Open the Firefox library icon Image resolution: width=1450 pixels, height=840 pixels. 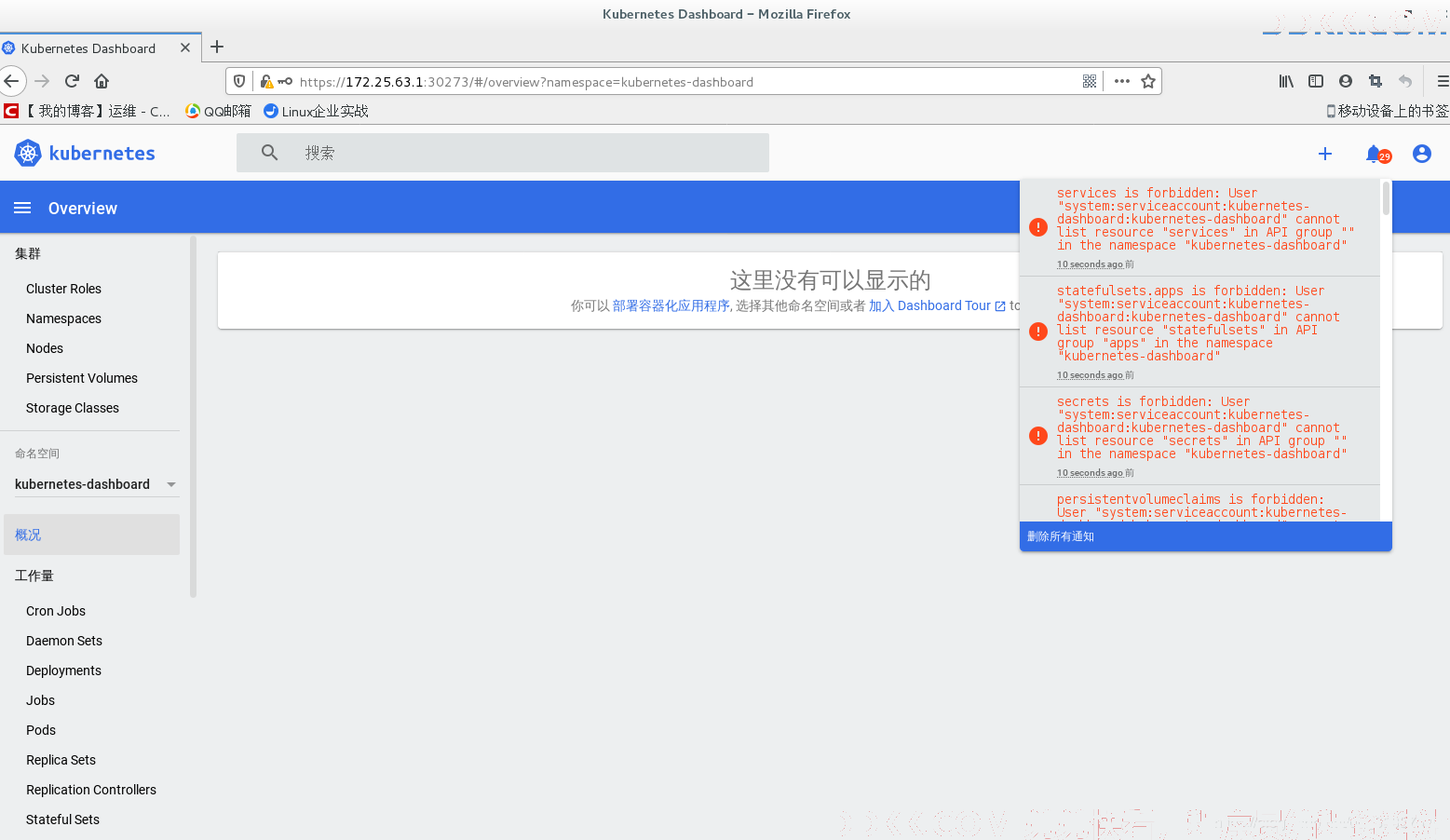pyautogui.click(x=1286, y=81)
